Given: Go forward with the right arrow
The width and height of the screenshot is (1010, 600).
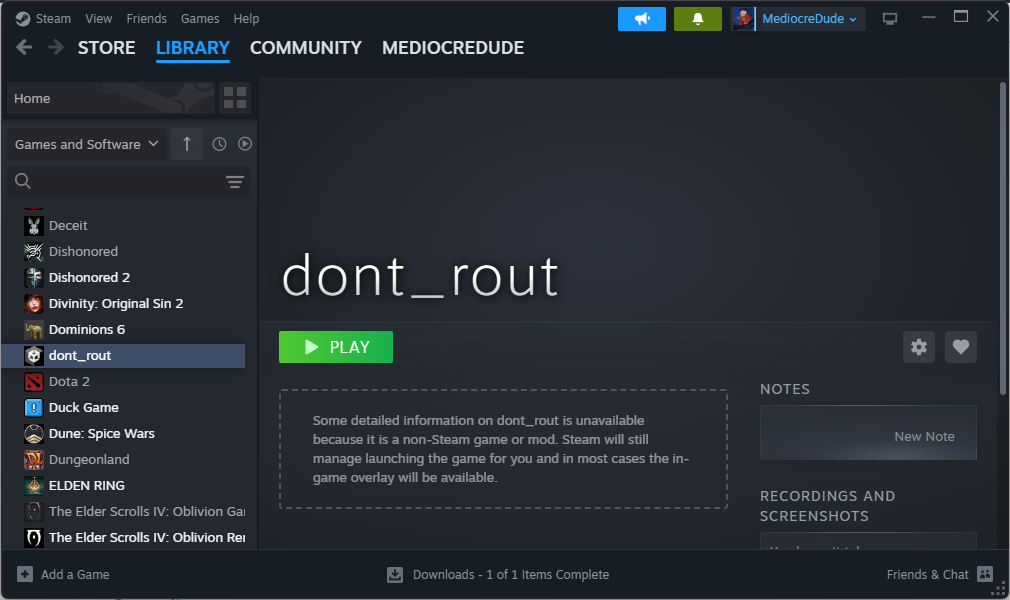Looking at the screenshot, I should (55, 47).
